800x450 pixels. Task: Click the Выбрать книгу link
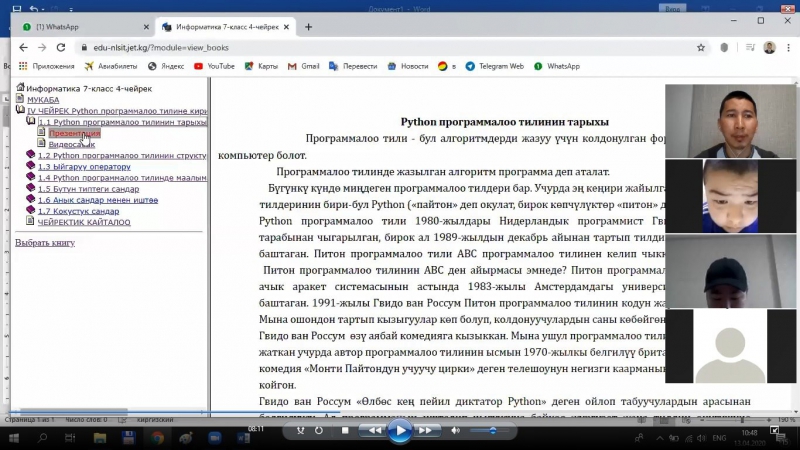(x=44, y=243)
